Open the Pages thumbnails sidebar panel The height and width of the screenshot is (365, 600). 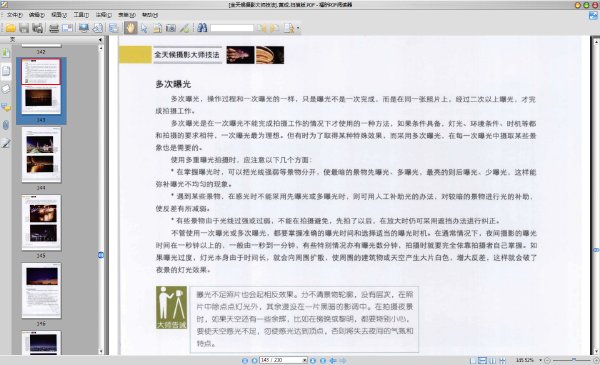pyautogui.click(x=6, y=71)
